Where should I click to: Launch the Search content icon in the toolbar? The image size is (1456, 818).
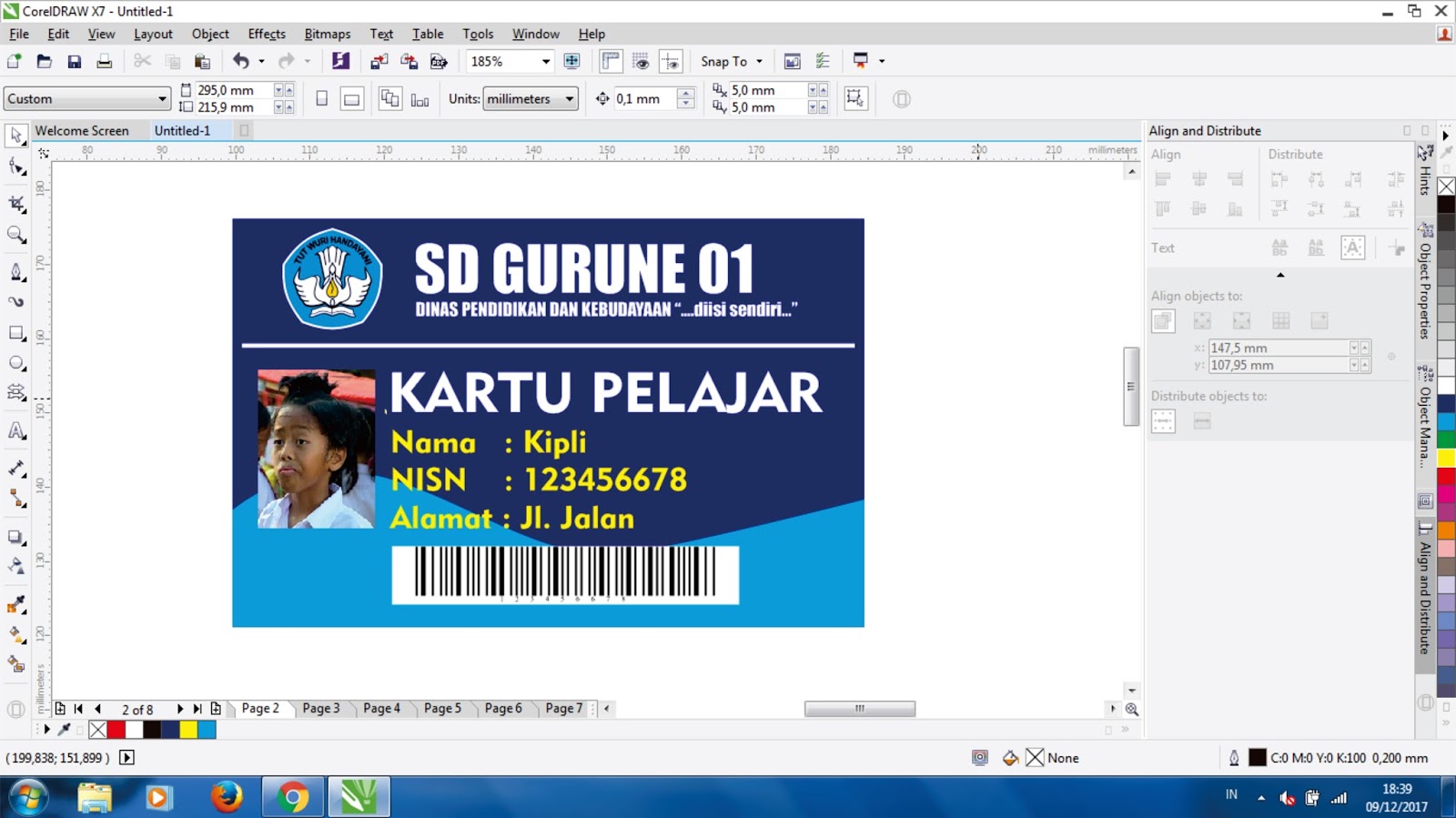pyautogui.click(x=340, y=61)
